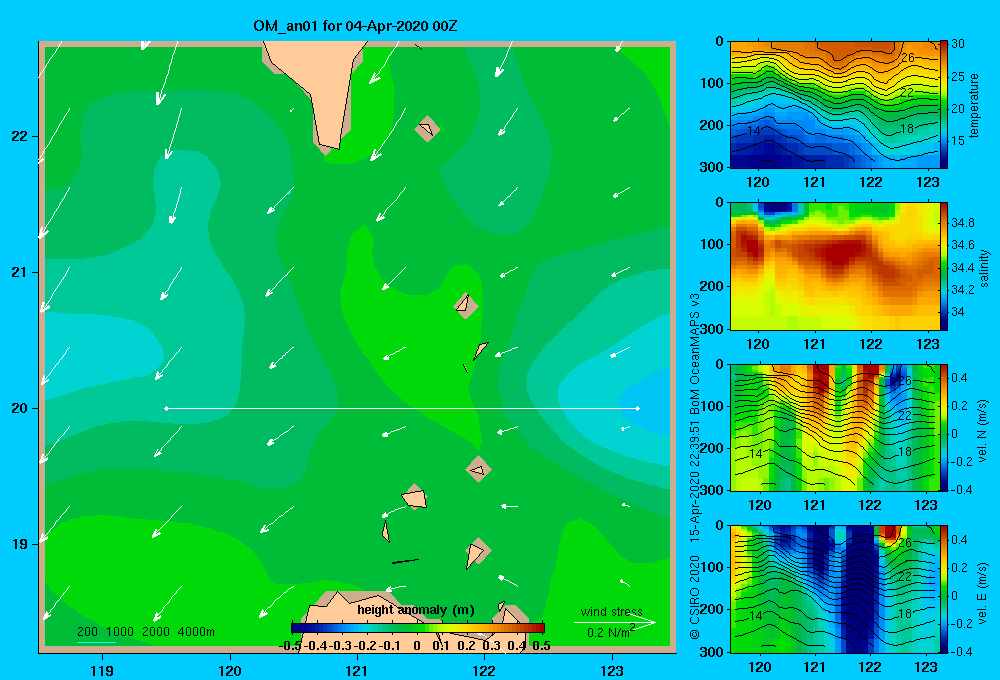The height and width of the screenshot is (680, 1000).
Task: Open the northward velocity section panel
Action: [x=835, y=427]
